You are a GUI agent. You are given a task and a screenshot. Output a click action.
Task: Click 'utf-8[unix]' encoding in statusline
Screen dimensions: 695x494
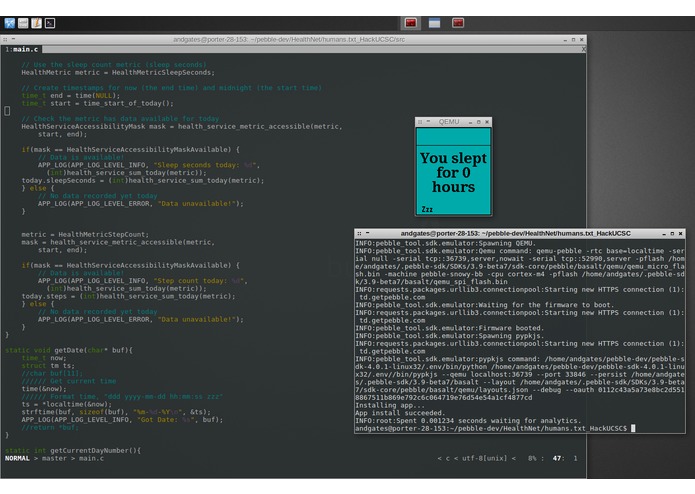tap(484, 458)
